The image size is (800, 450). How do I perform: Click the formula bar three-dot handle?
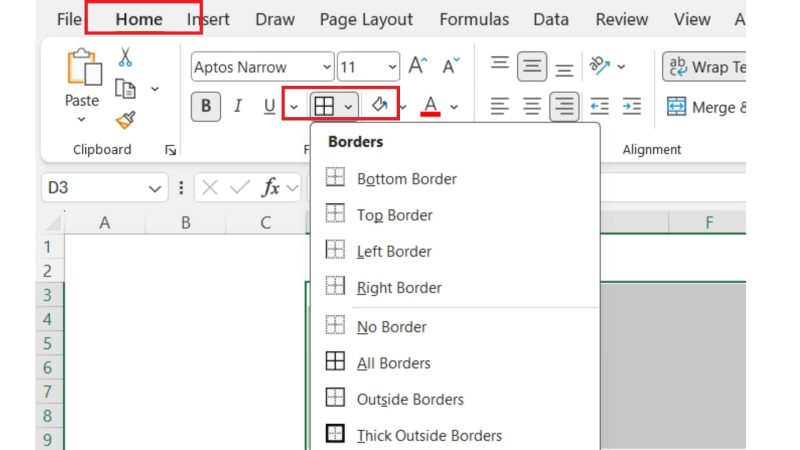pyautogui.click(x=181, y=188)
